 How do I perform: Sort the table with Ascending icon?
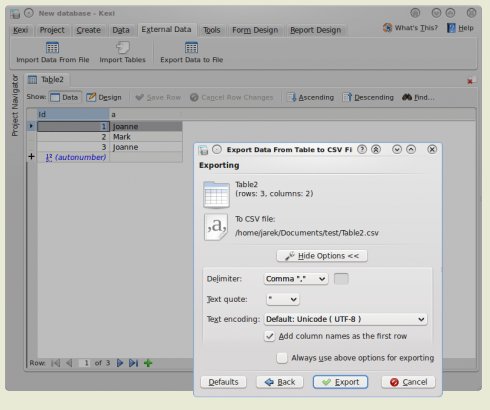coord(292,97)
